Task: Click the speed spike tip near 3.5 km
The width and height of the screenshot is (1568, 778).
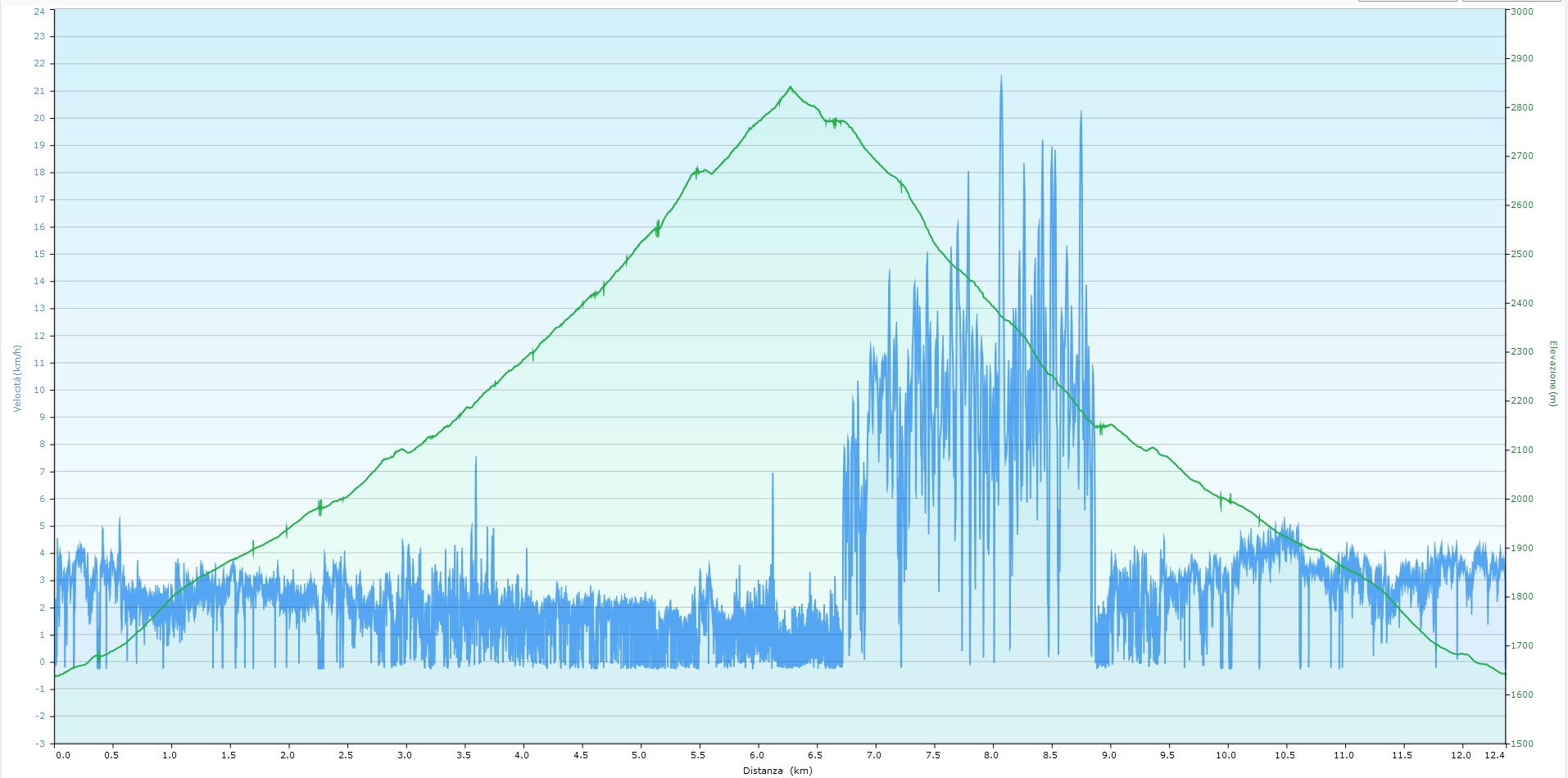Action: [x=475, y=459]
